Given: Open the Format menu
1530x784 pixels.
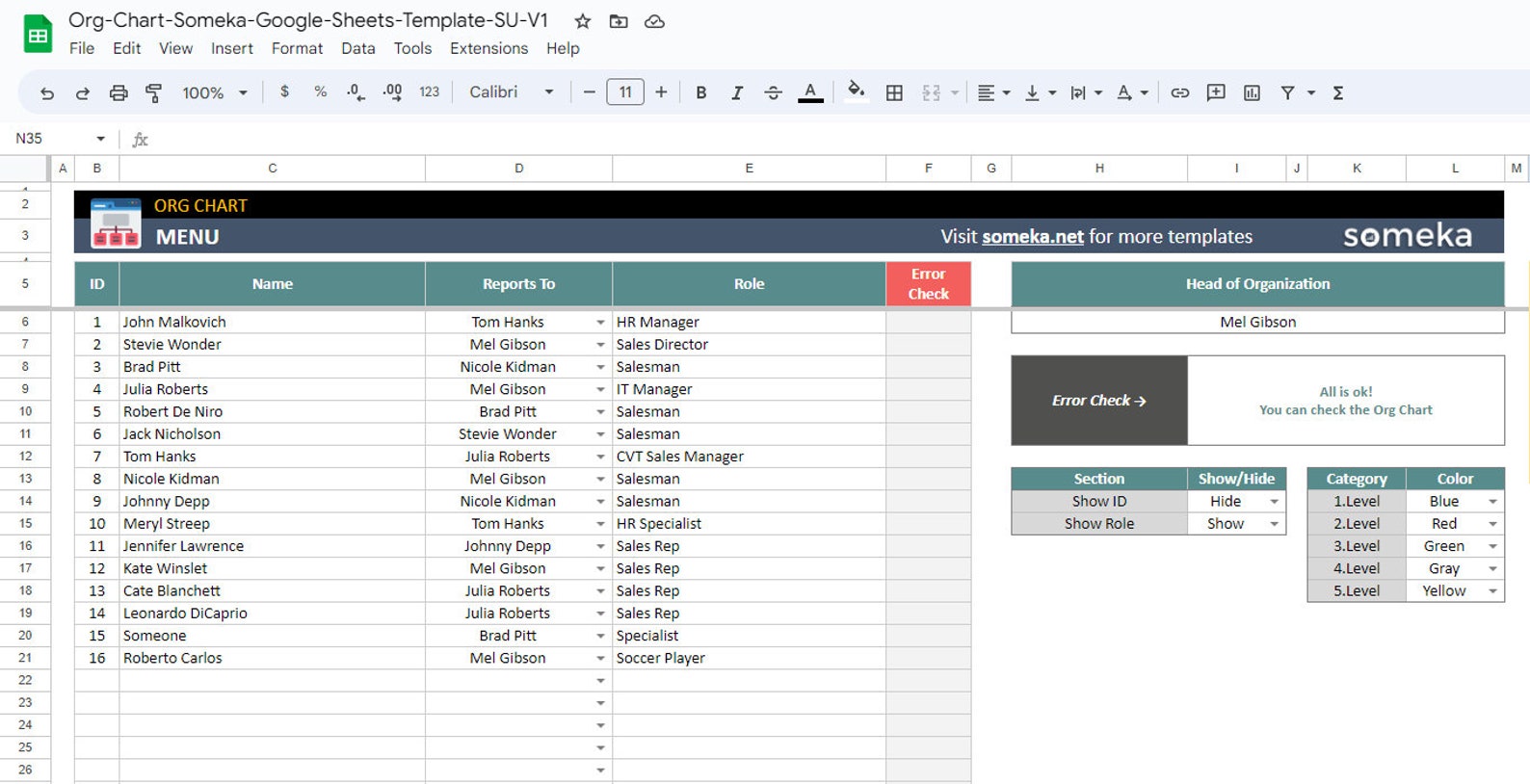Looking at the screenshot, I should 297,48.
